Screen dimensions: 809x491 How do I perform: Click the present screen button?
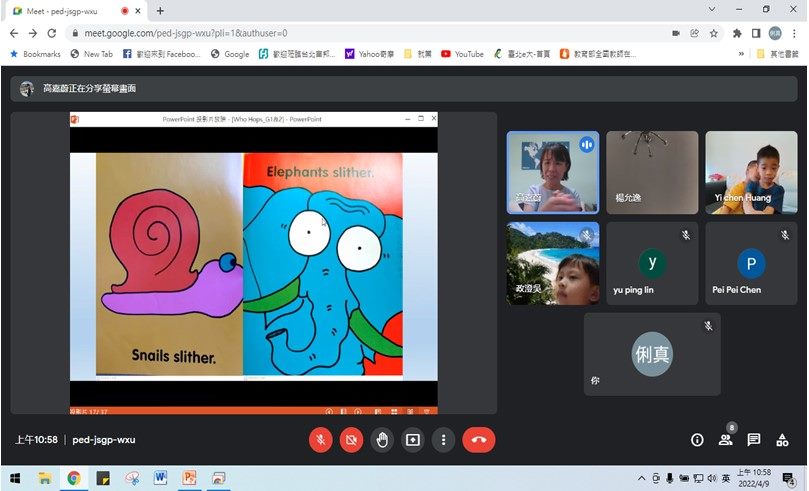click(x=413, y=440)
